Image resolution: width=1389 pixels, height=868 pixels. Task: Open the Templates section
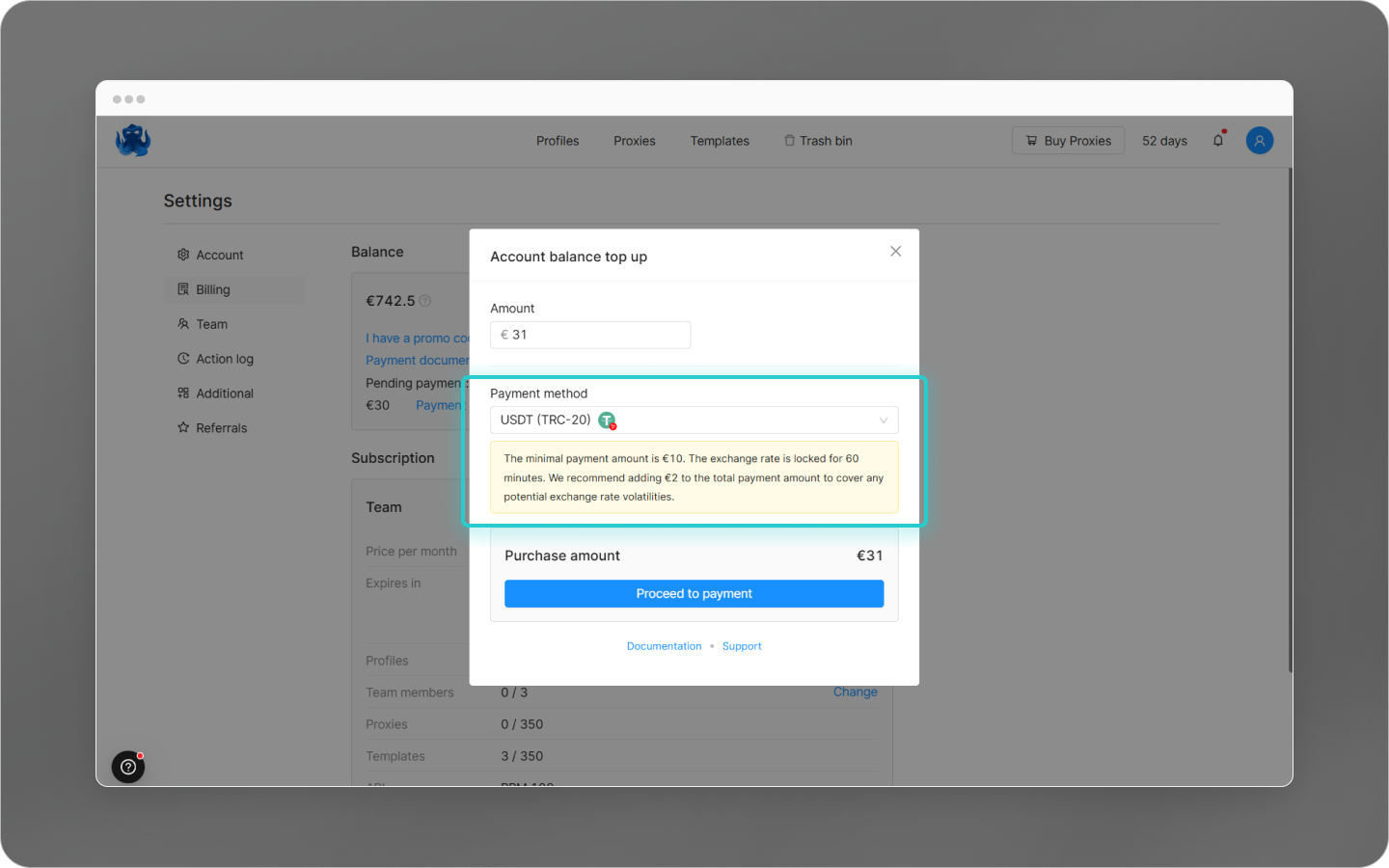click(x=720, y=141)
